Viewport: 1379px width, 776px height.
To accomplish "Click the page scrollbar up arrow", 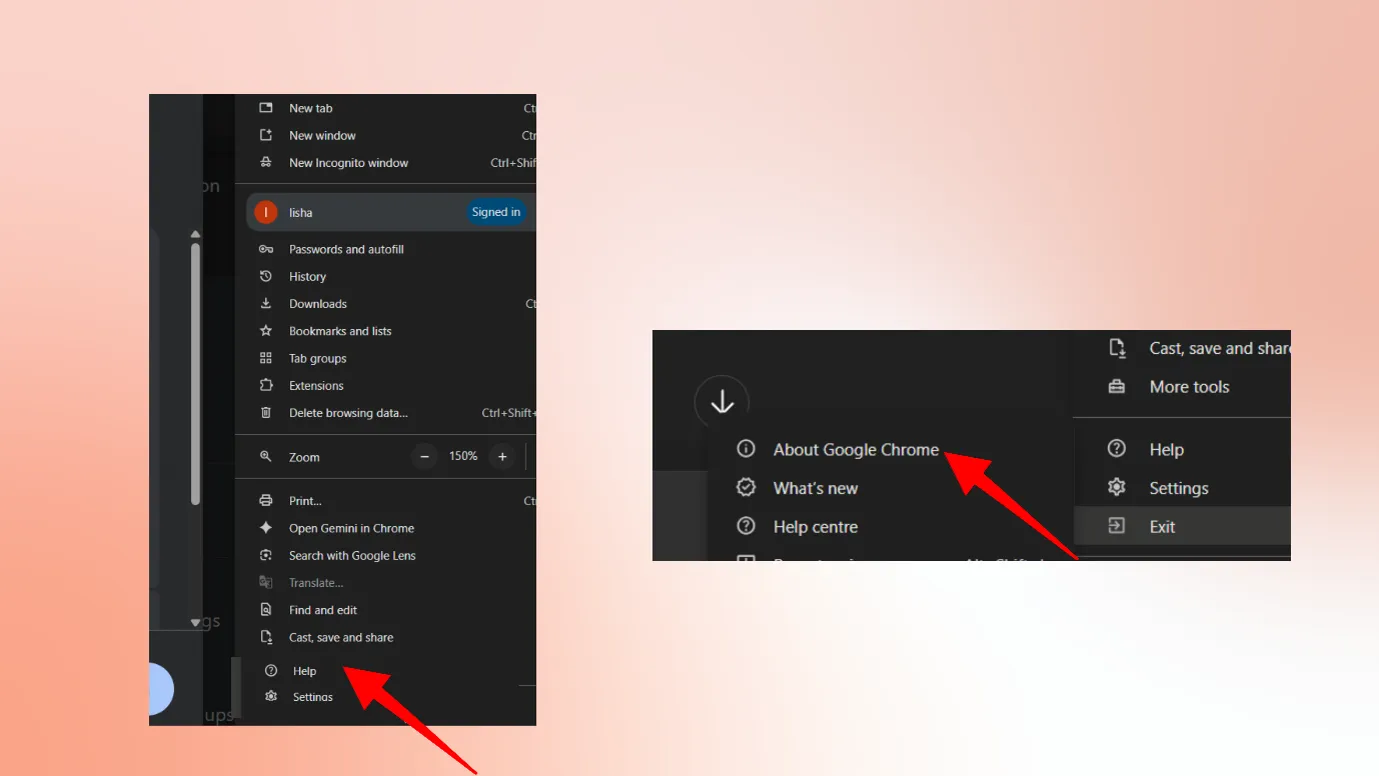I will [195, 234].
